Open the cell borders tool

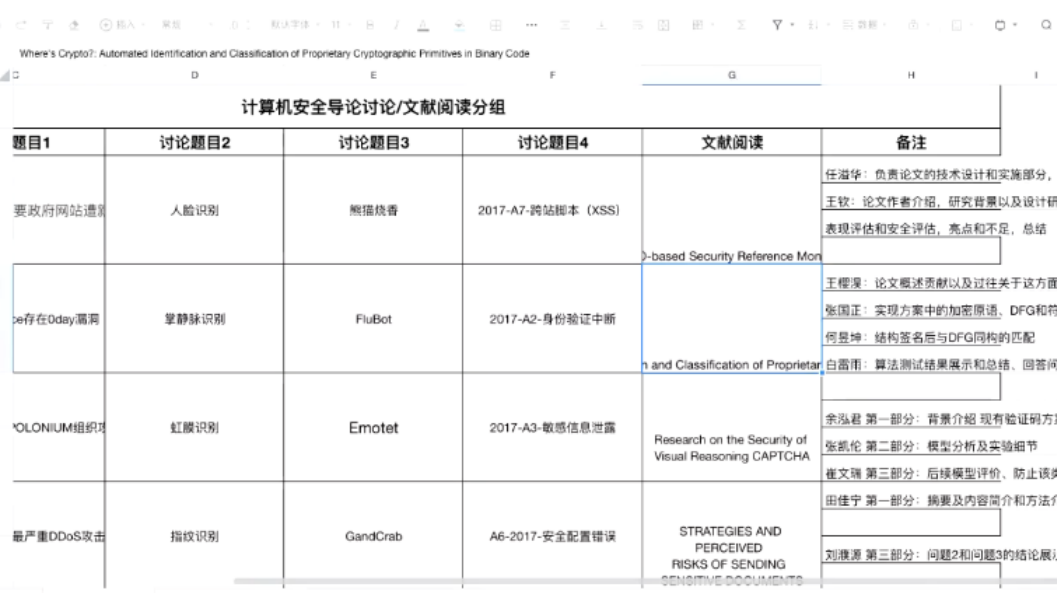tap(496, 22)
